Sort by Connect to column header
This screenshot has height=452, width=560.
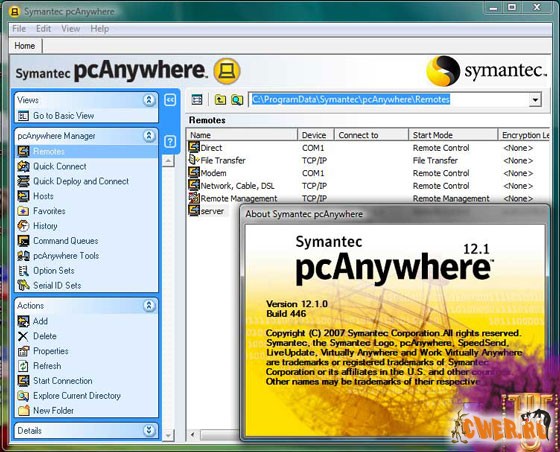point(371,135)
